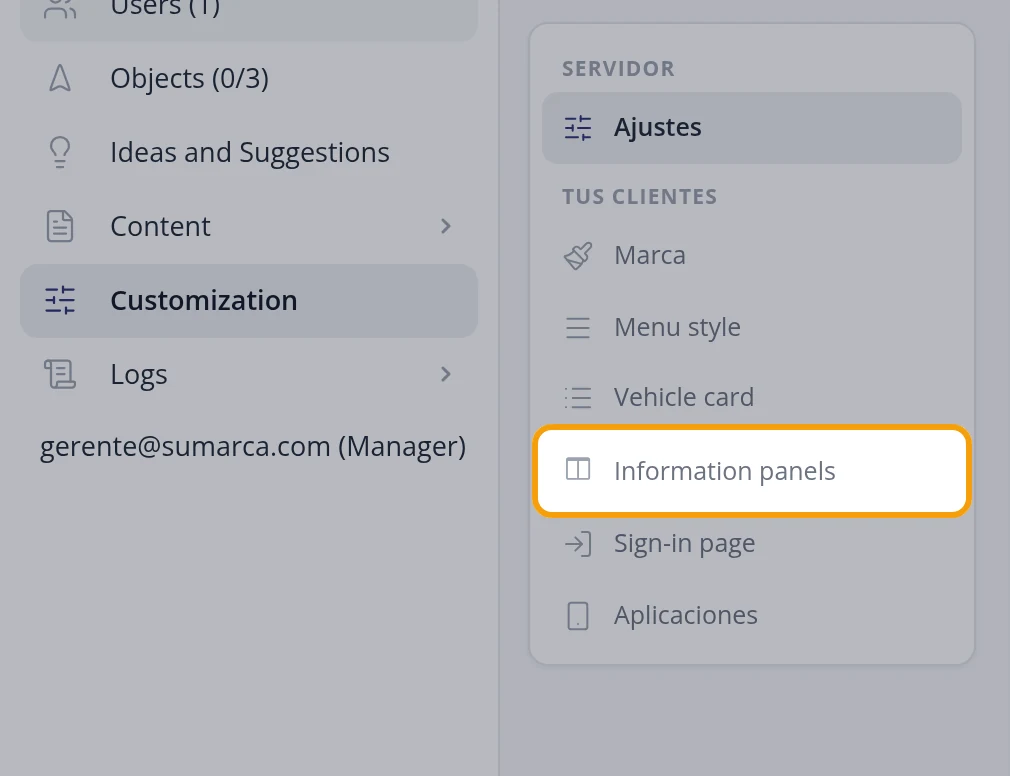Click gerente@sumarca.com (Manager) account label
The width and height of the screenshot is (1010, 776).
tap(252, 446)
